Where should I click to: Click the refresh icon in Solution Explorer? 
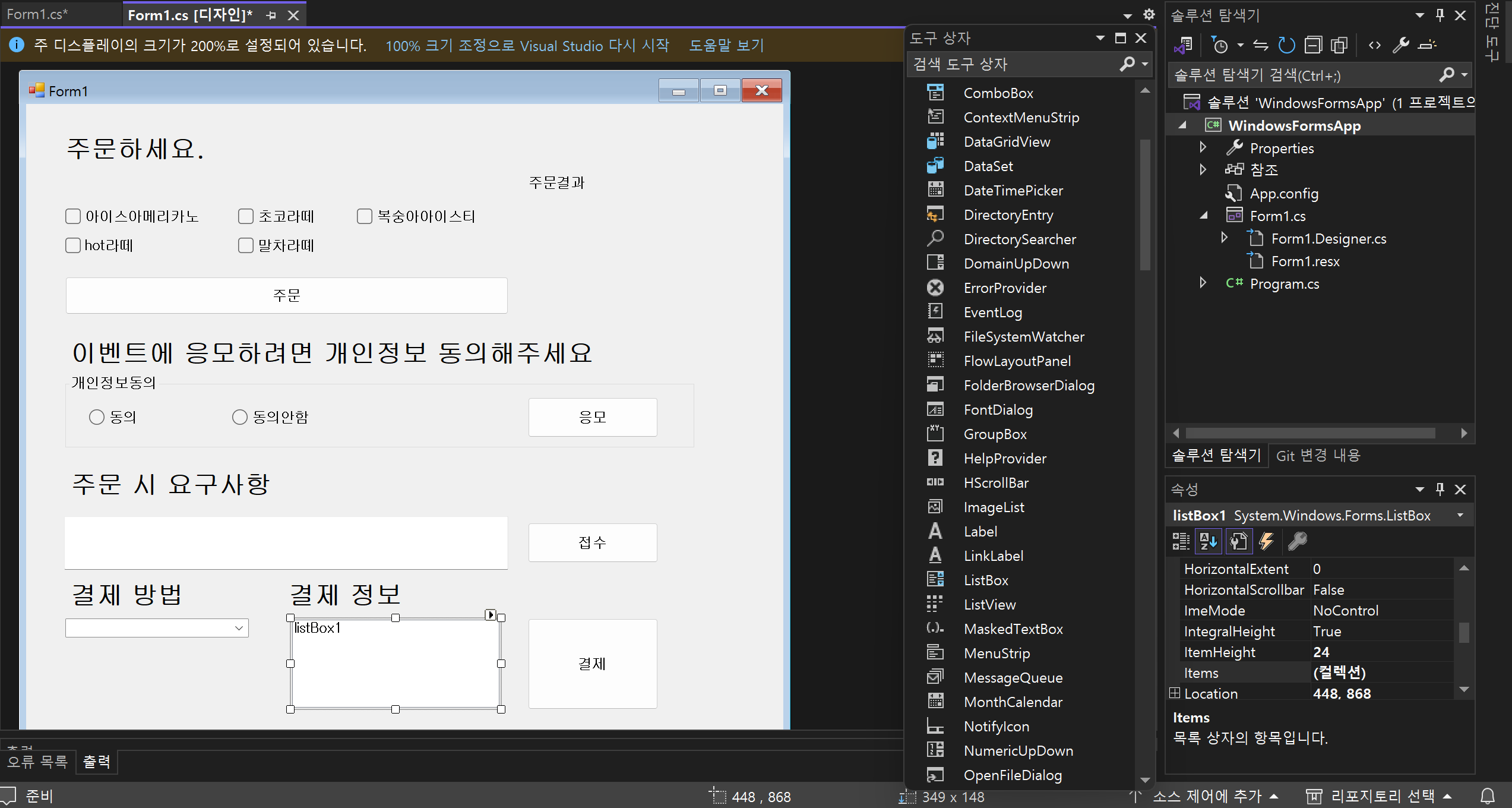[1286, 45]
